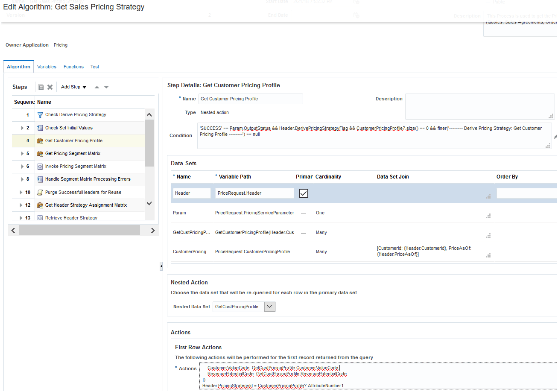Click resize handle of the Condition text box

(x=548, y=145)
